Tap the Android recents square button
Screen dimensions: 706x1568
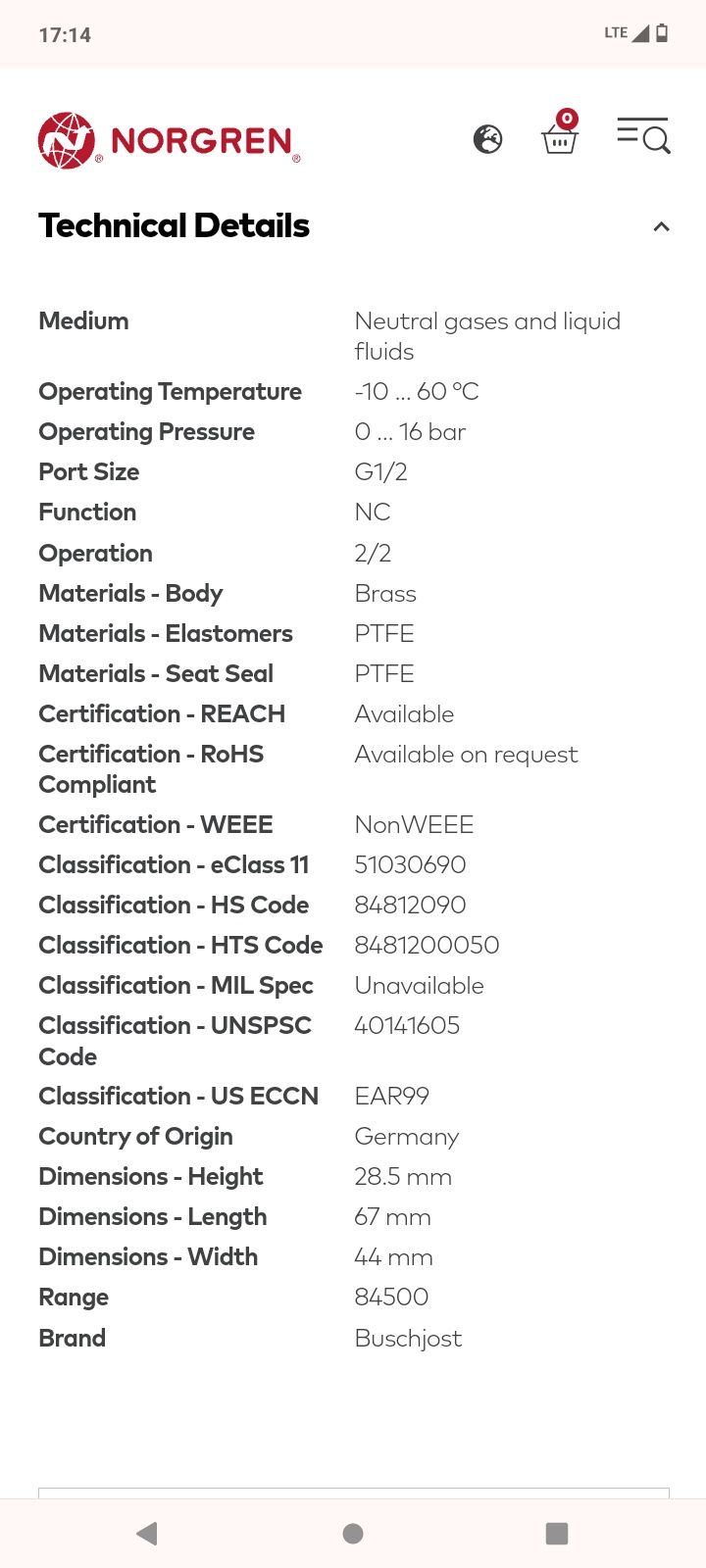point(557,1534)
